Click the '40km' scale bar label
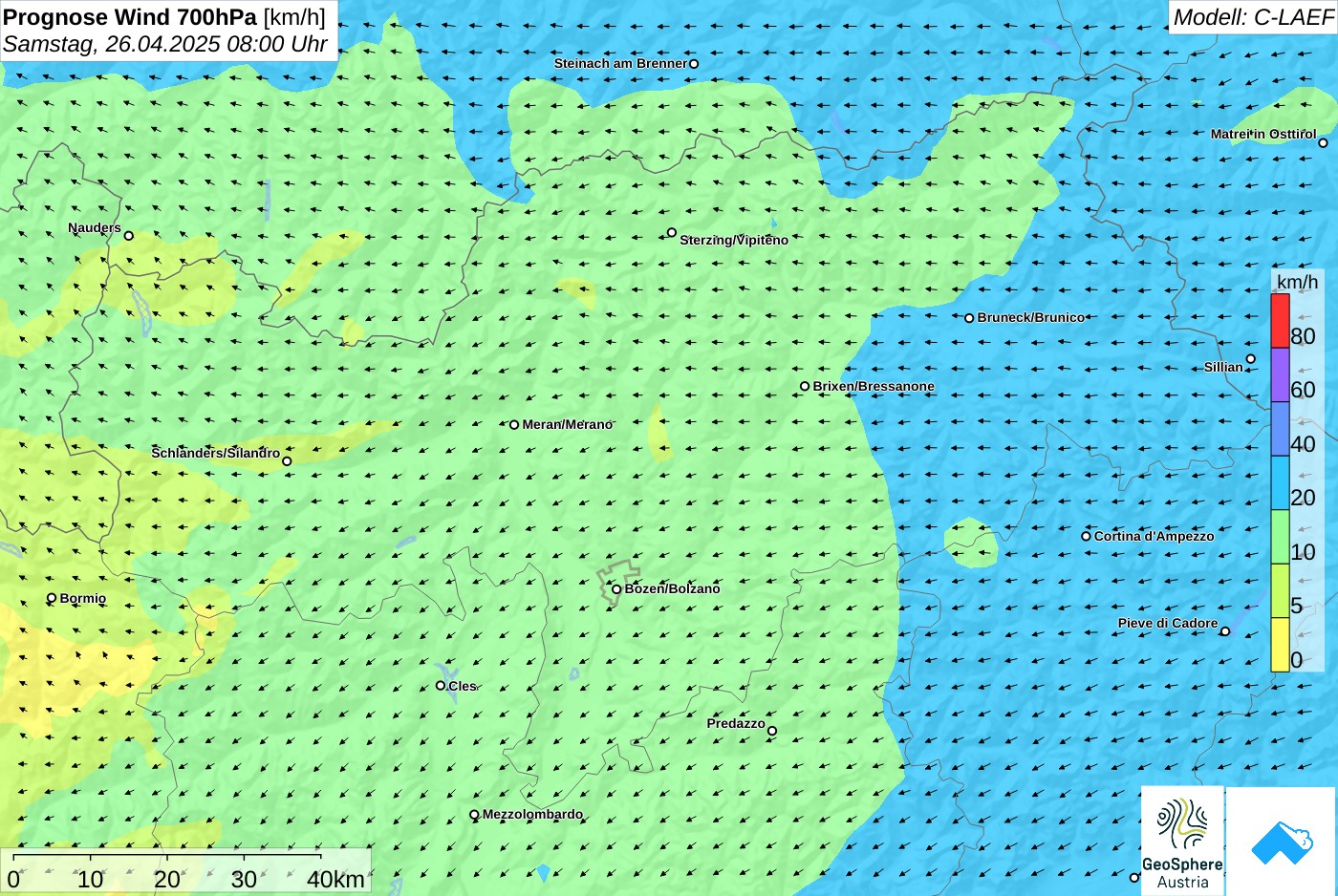1338x896 pixels. click(x=335, y=880)
